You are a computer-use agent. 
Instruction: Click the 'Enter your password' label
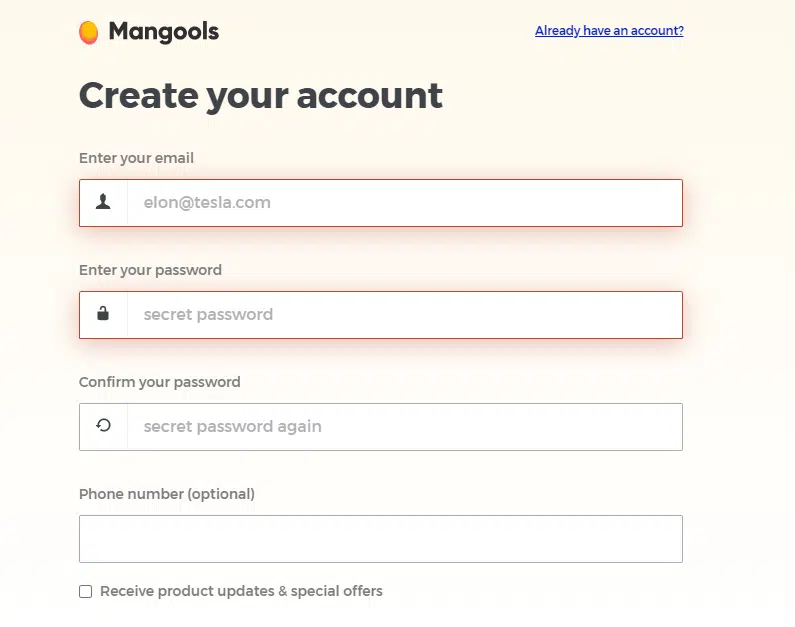coord(150,270)
